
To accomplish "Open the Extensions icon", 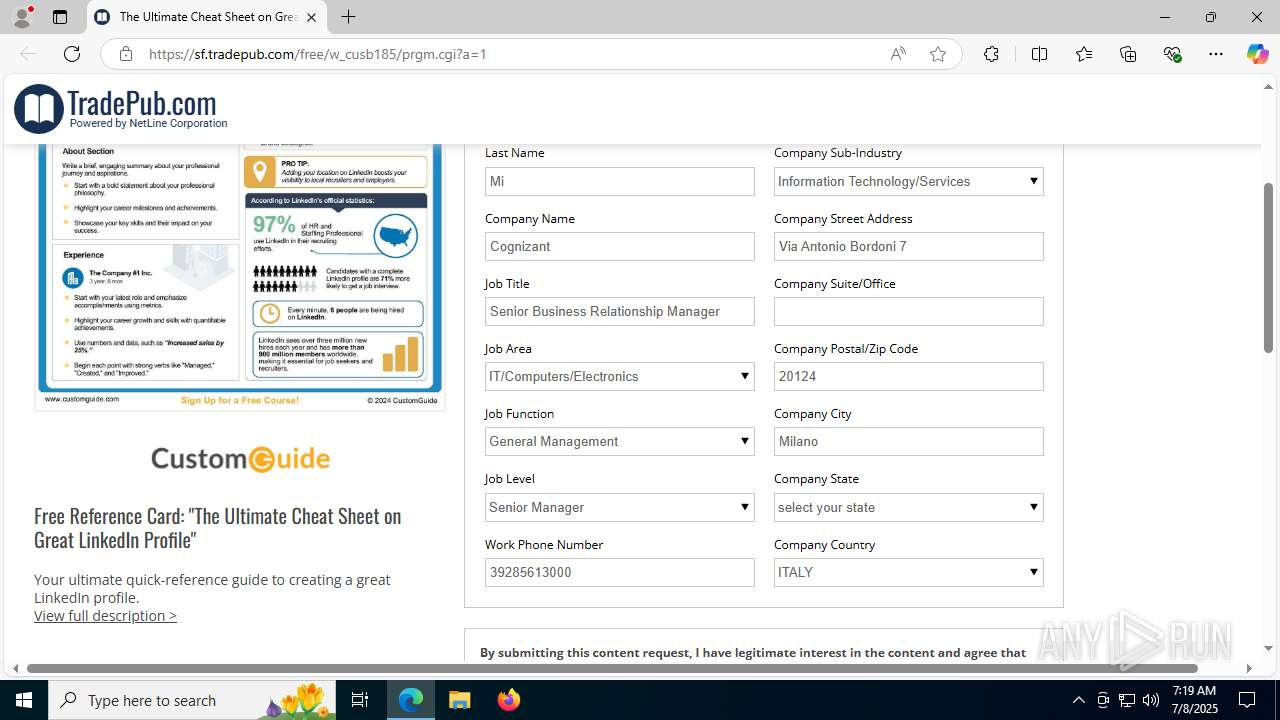I will click(991, 54).
